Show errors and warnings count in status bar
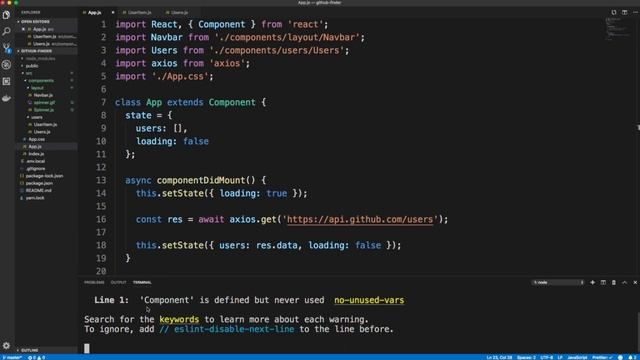640x360 pixels. (x=36, y=358)
